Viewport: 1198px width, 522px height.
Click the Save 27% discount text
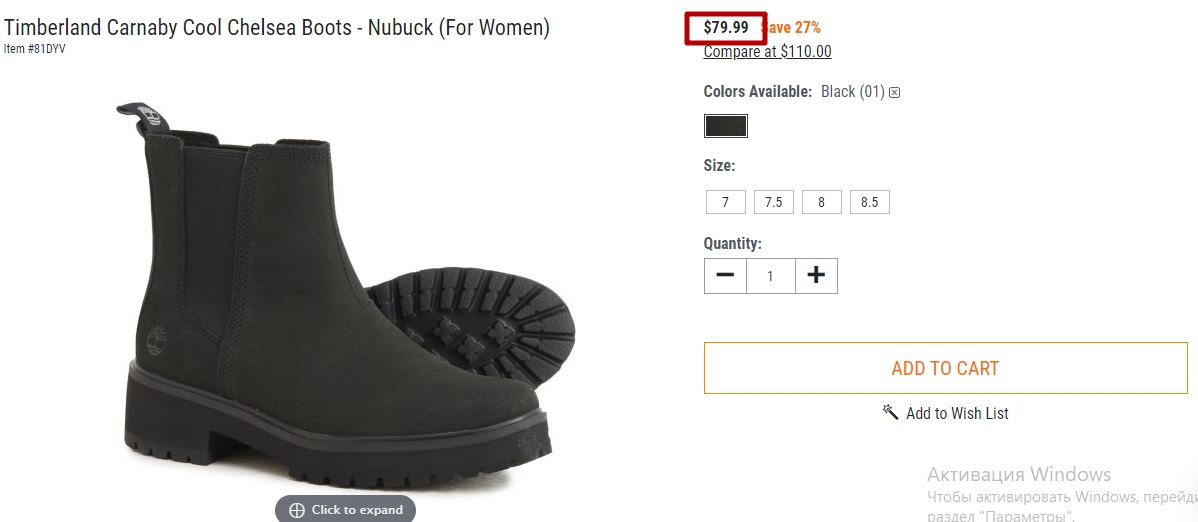pos(792,28)
